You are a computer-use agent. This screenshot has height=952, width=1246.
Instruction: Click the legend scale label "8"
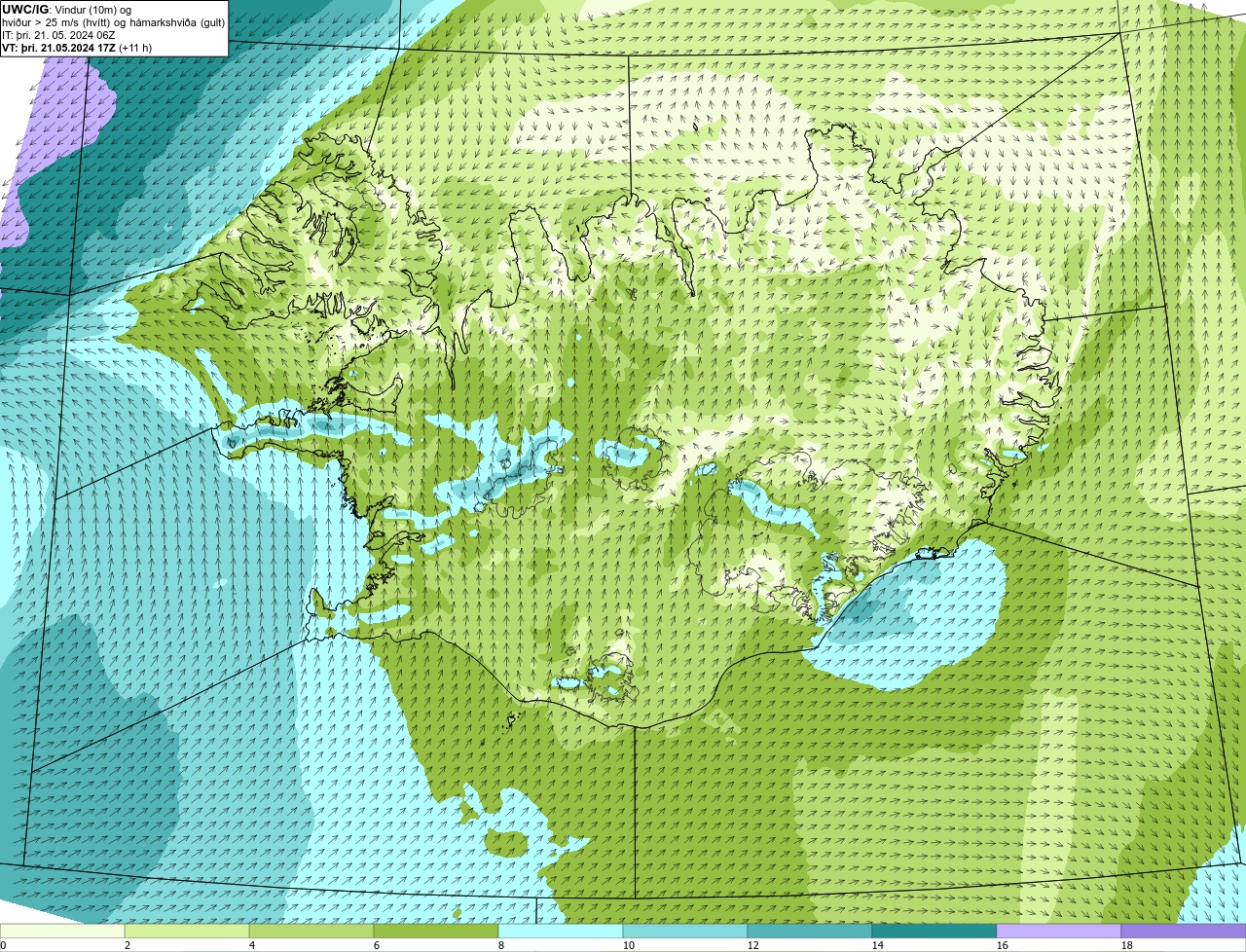(501, 945)
